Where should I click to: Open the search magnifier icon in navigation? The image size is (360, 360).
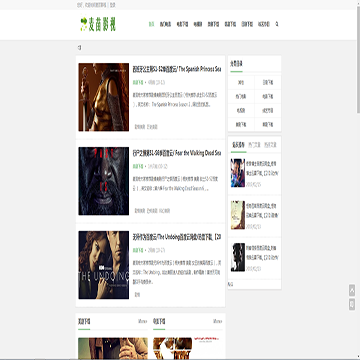[277, 24]
